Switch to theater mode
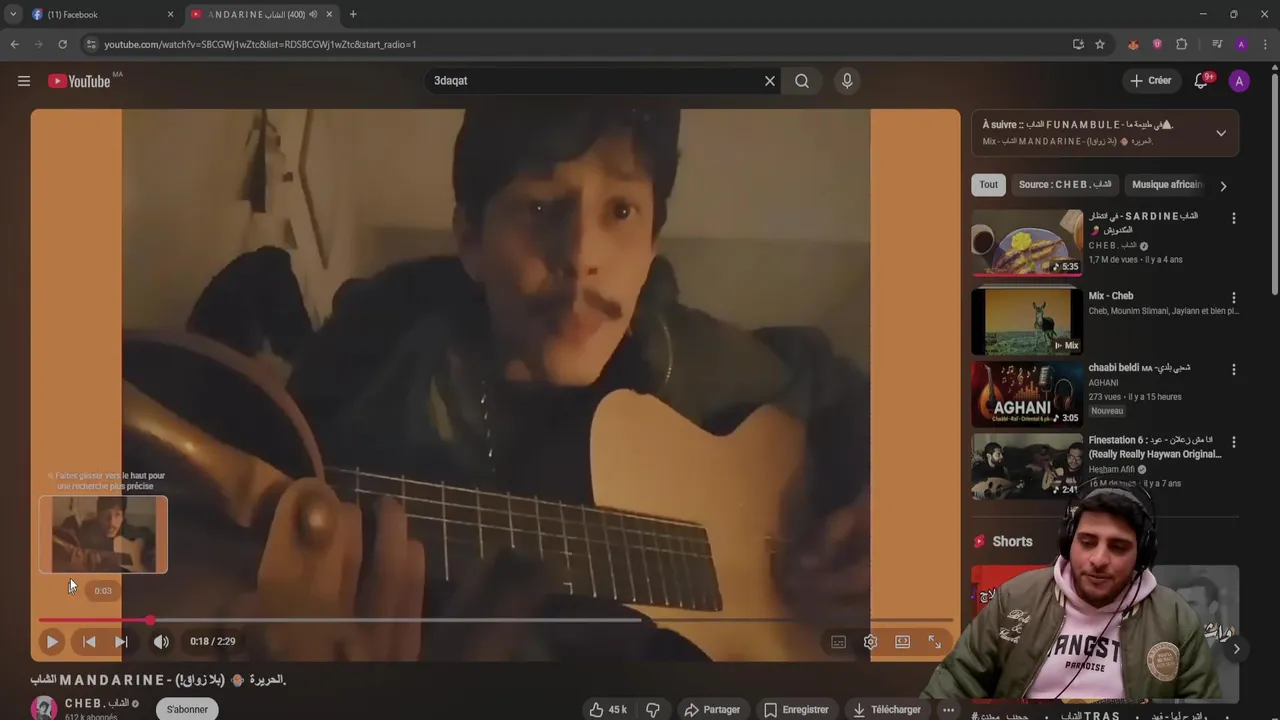The image size is (1280, 720). coord(903,642)
